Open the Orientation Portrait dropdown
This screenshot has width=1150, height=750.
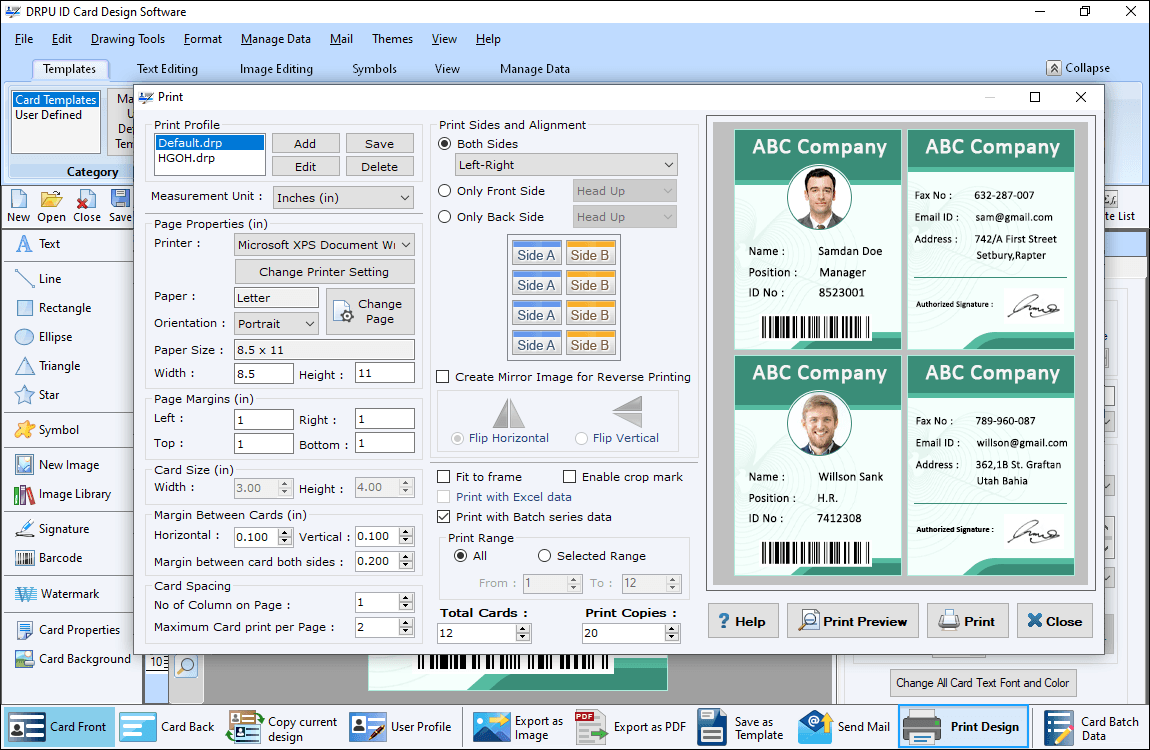[x=276, y=323]
